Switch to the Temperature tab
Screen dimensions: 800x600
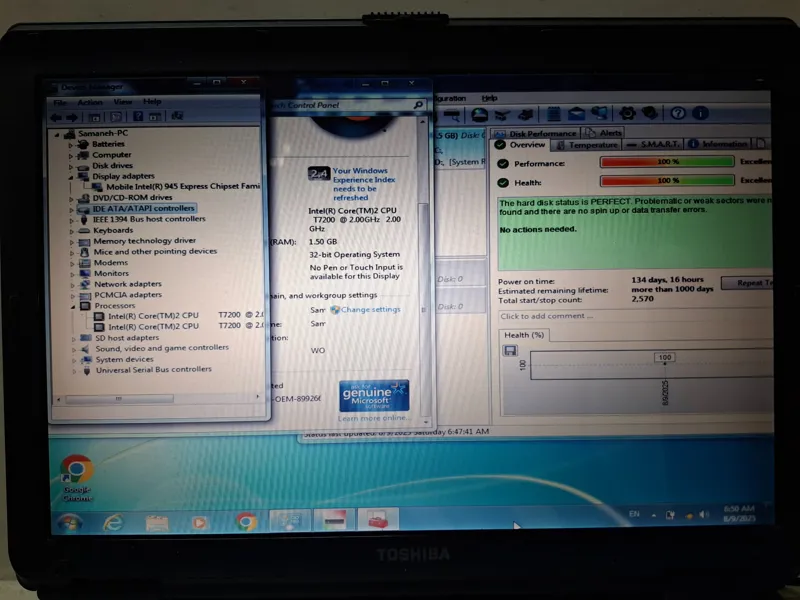pos(587,145)
